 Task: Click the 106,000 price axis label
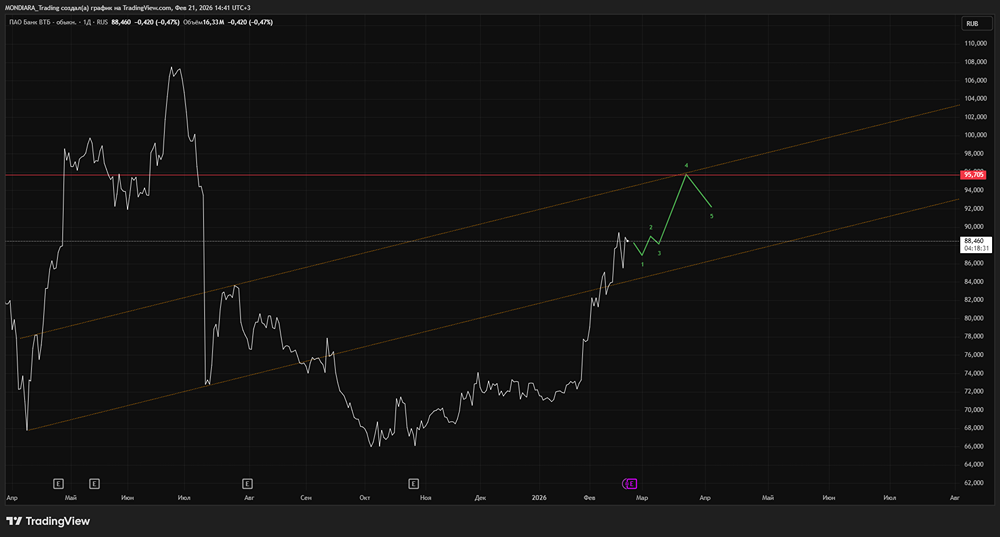975,80
